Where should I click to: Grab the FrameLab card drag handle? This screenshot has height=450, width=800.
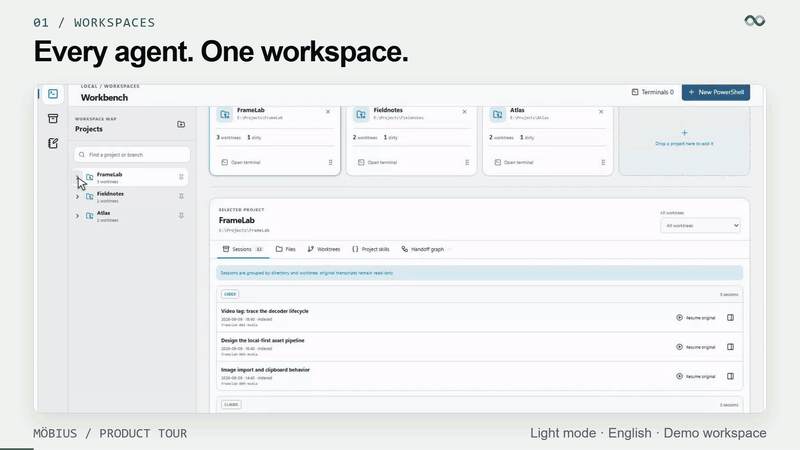(331, 162)
